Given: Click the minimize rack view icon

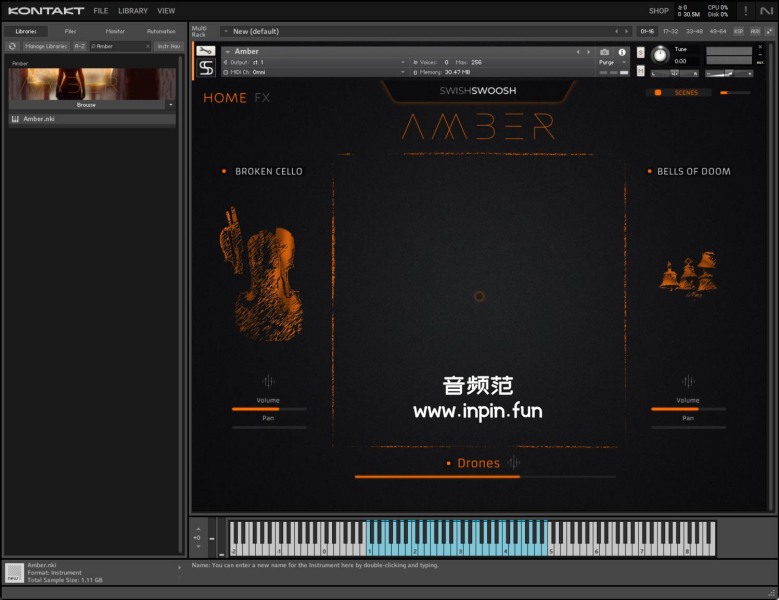Looking at the screenshot, I should click(x=769, y=31).
